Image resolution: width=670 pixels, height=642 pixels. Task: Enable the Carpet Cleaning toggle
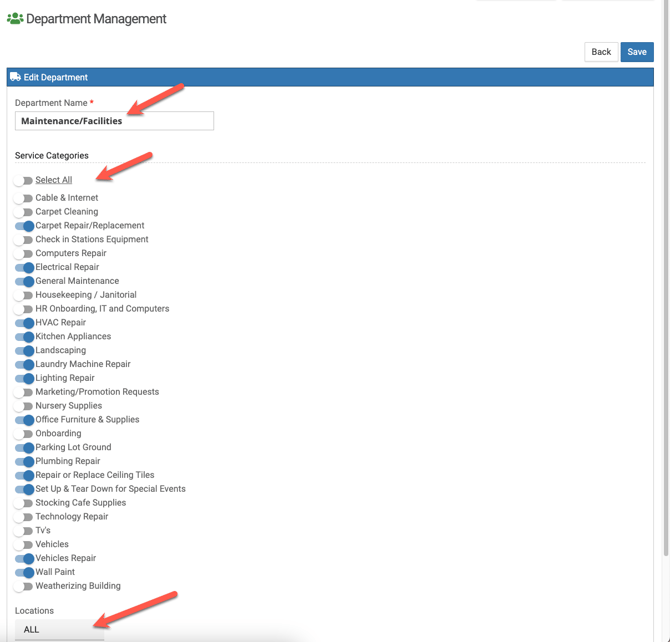click(x=23, y=212)
